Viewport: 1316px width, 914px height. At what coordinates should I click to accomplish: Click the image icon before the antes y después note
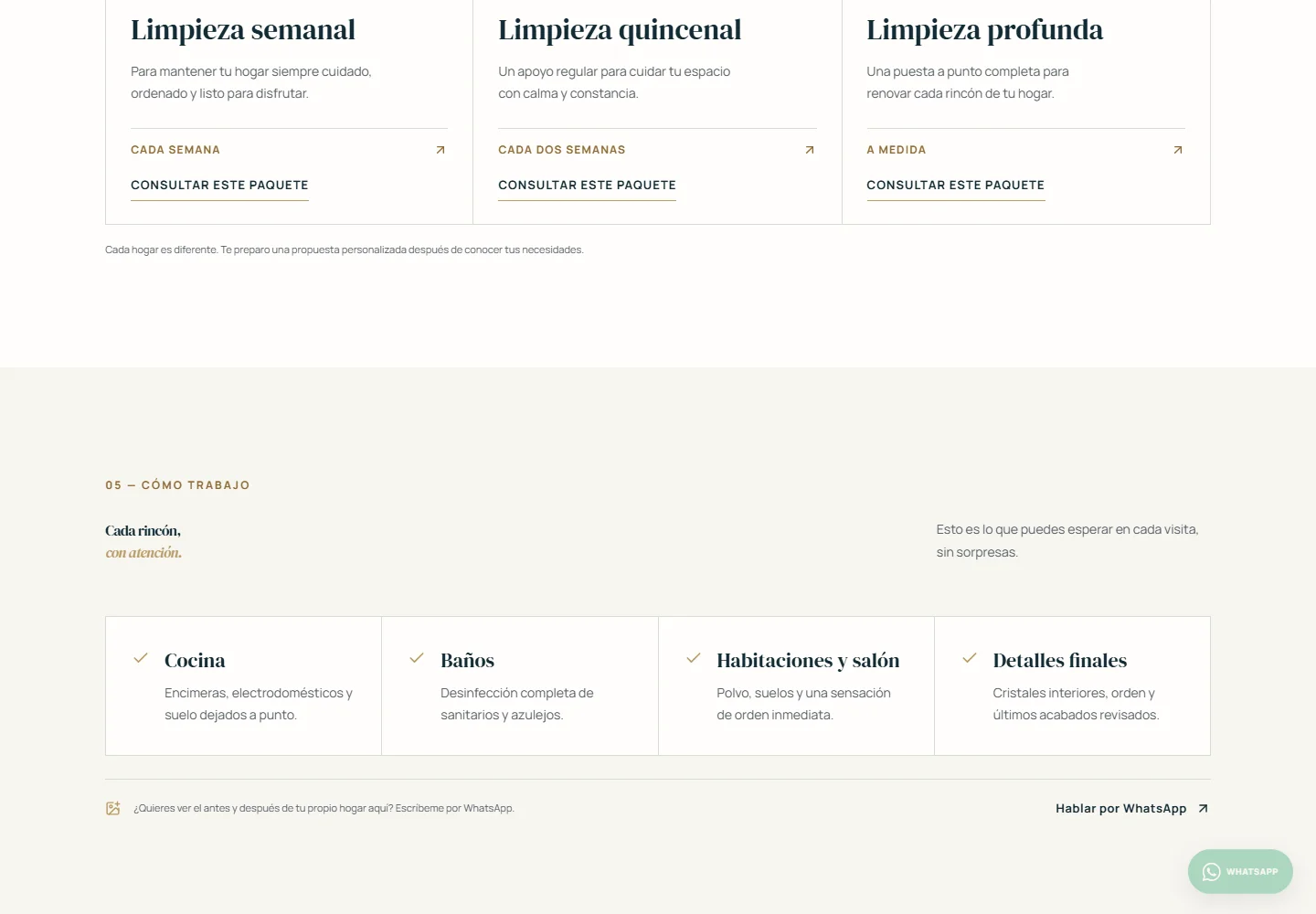[x=113, y=808]
